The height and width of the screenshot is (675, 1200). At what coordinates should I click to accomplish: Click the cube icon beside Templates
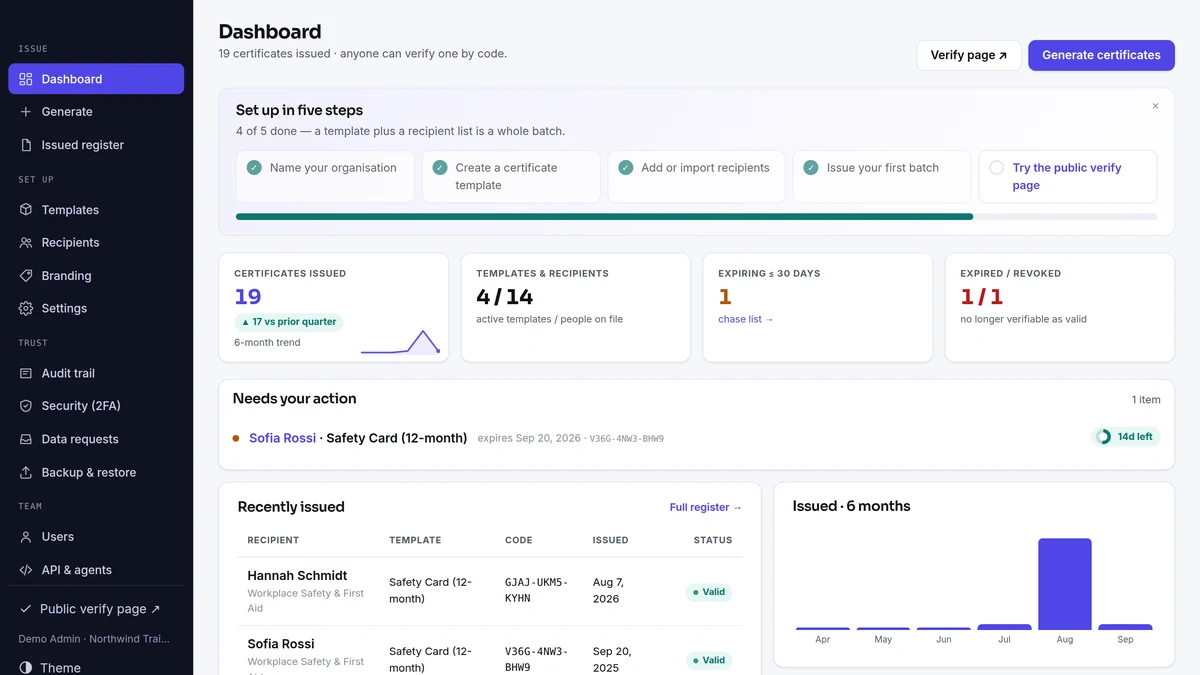(26, 210)
